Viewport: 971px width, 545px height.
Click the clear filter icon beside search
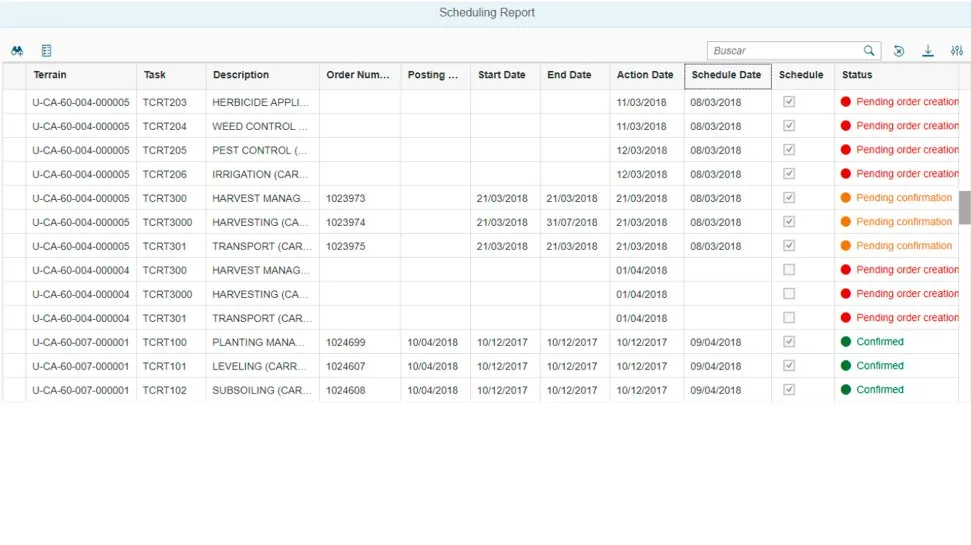tap(899, 51)
